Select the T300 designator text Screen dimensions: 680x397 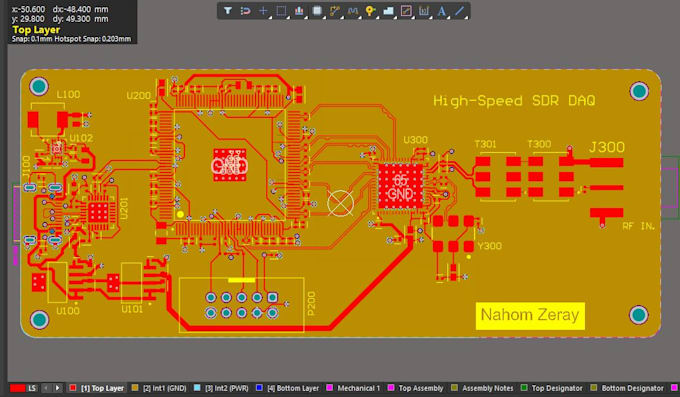pyautogui.click(x=539, y=144)
